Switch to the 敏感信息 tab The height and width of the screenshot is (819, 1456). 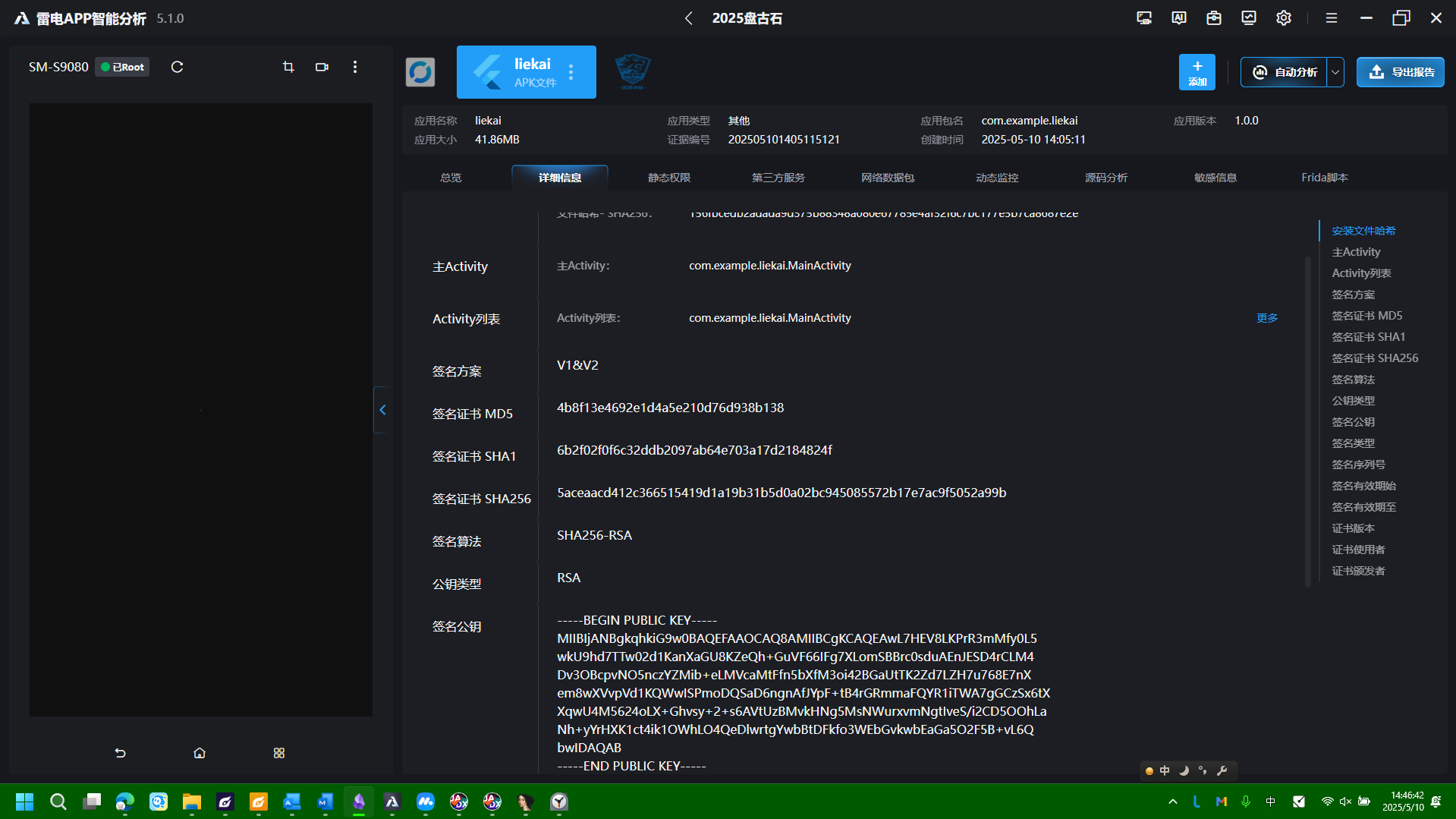1215,178
